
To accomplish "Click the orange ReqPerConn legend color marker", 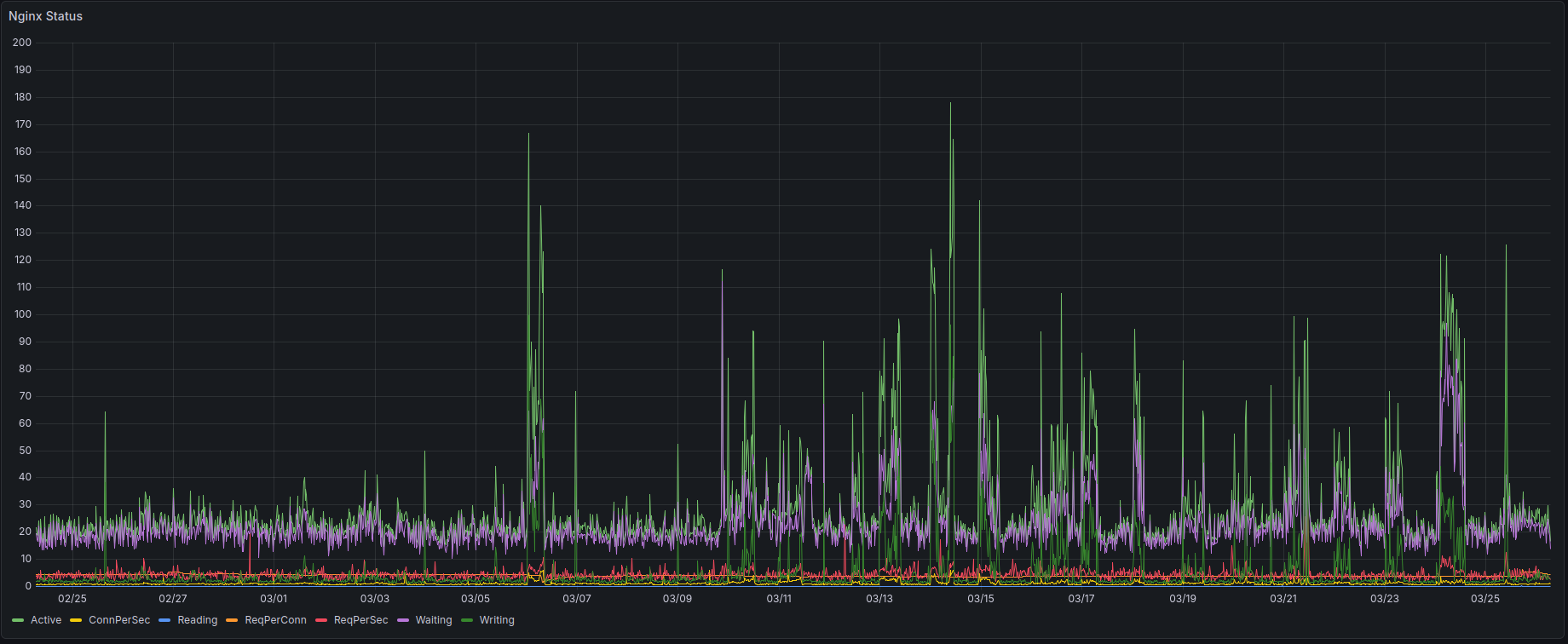I will 232,620.
